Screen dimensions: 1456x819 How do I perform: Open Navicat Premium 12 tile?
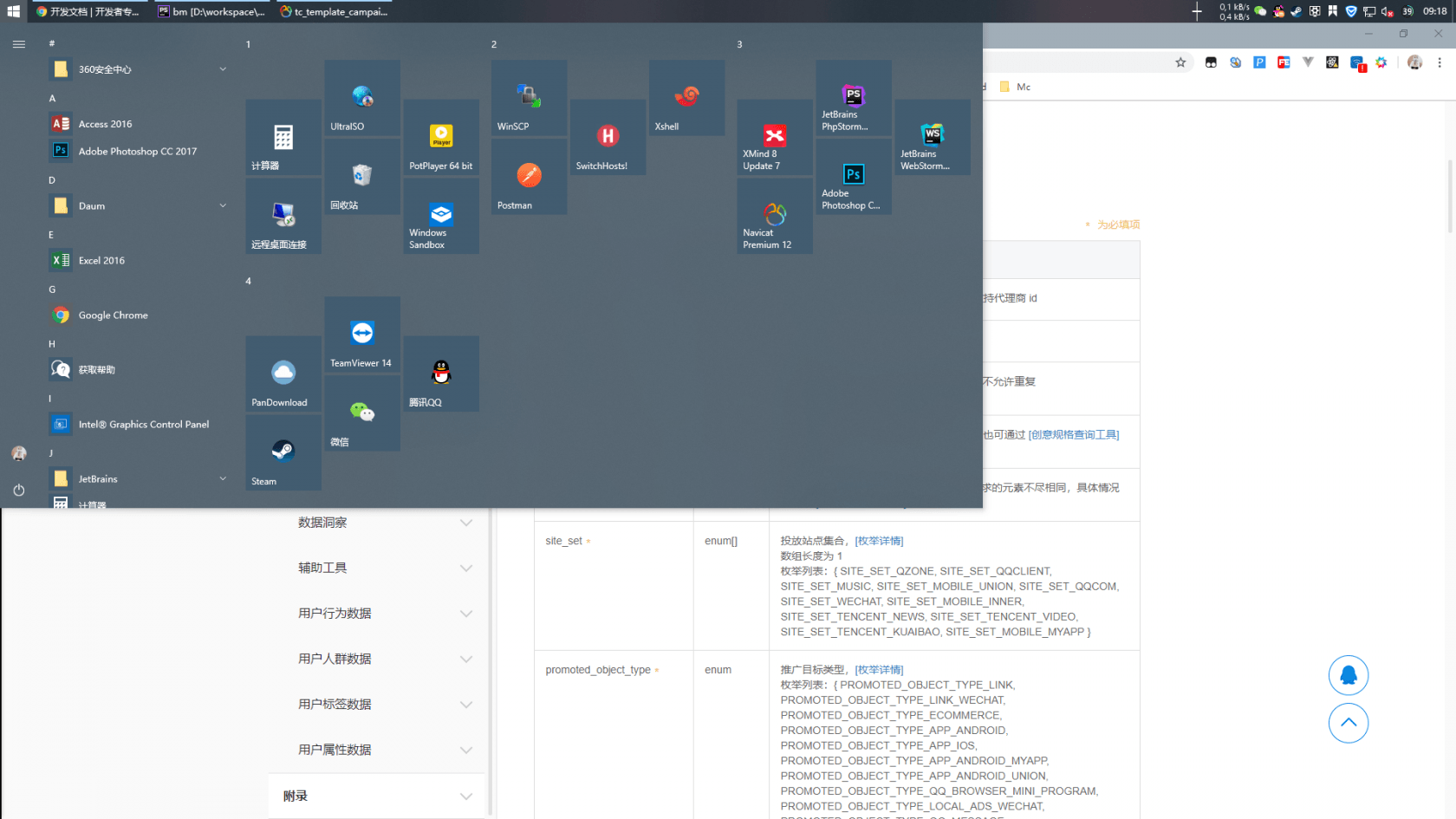(775, 216)
